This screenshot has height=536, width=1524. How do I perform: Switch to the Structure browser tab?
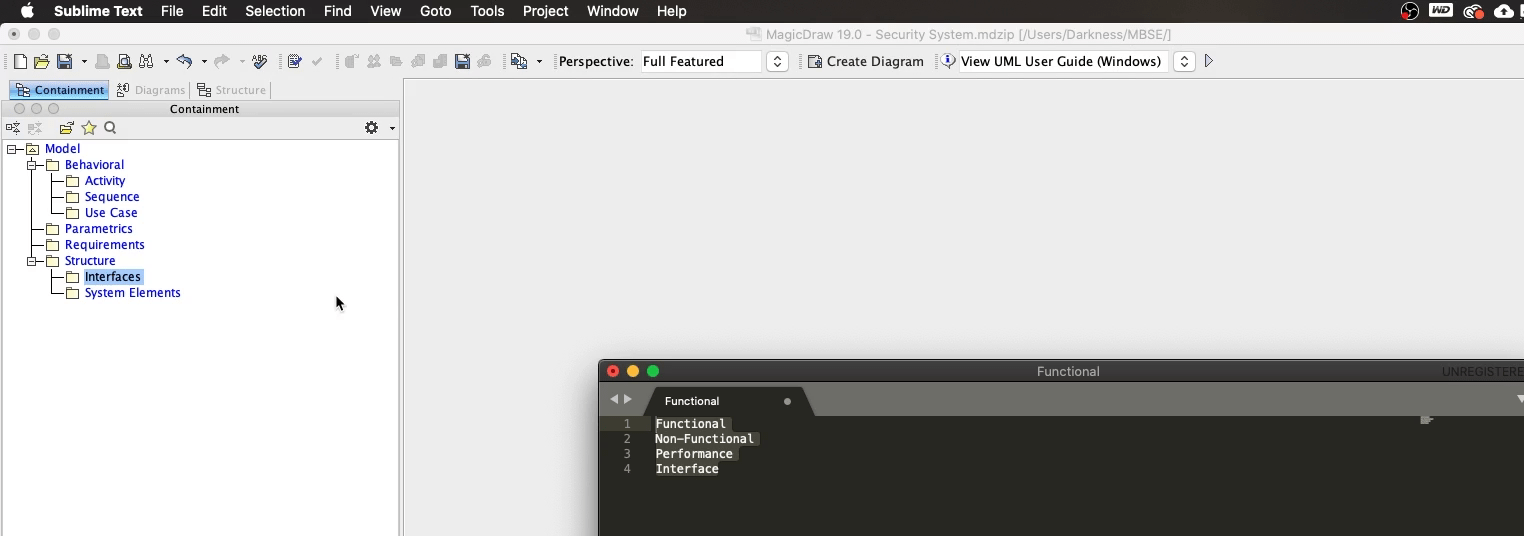click(232, 90)
